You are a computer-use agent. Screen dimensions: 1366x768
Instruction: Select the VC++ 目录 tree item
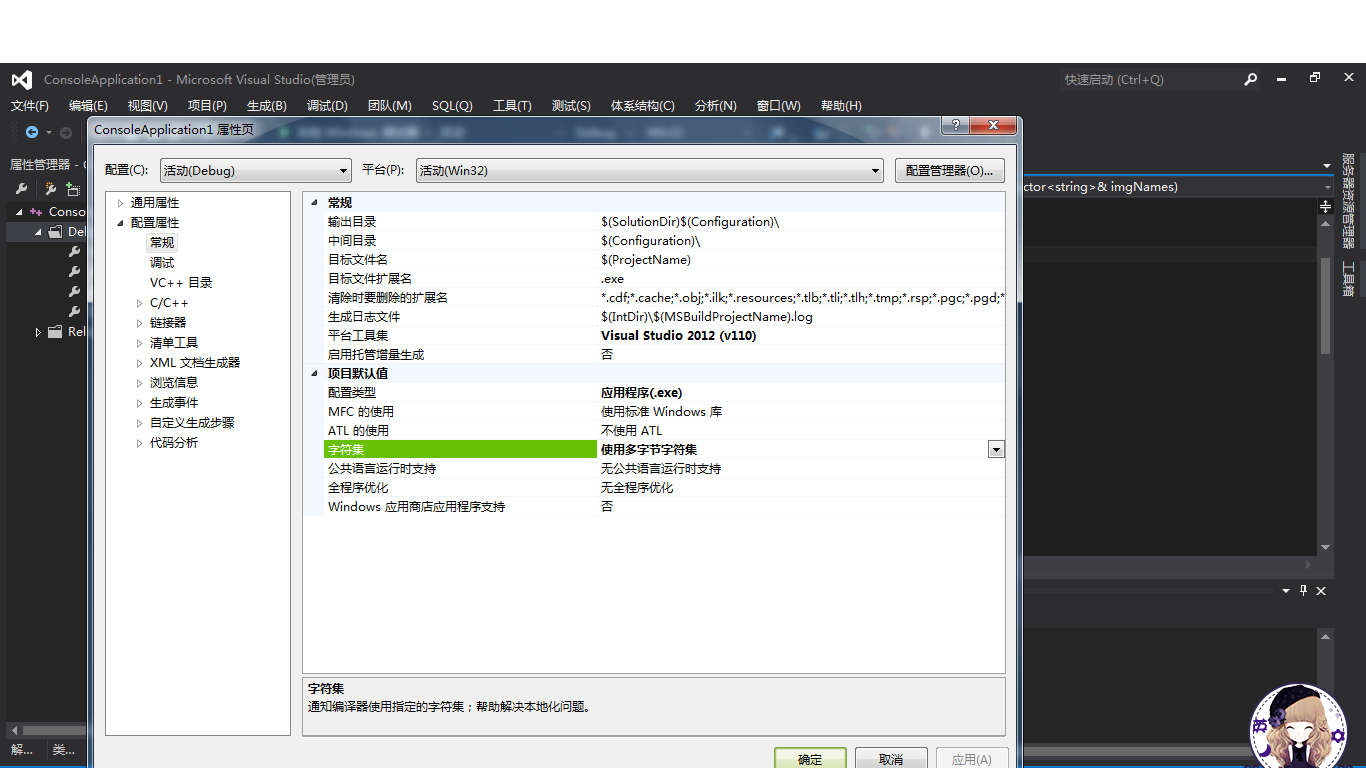point(181,283)
